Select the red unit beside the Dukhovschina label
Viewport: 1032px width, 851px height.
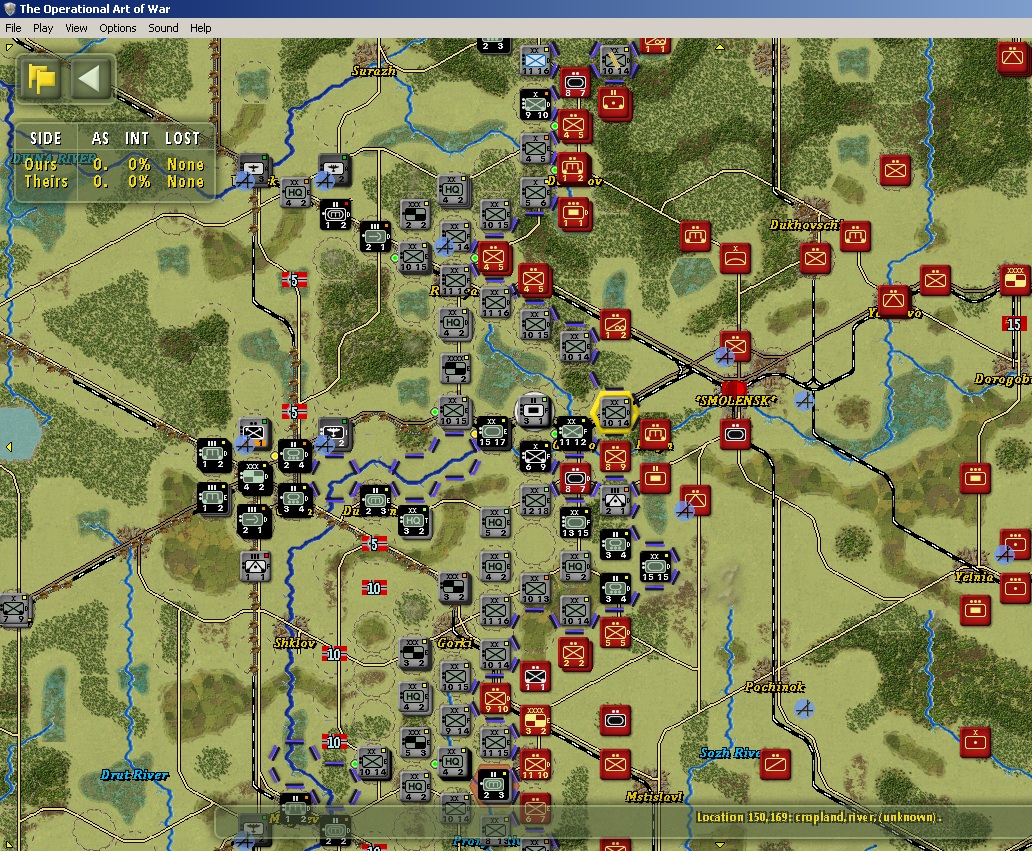855,236
